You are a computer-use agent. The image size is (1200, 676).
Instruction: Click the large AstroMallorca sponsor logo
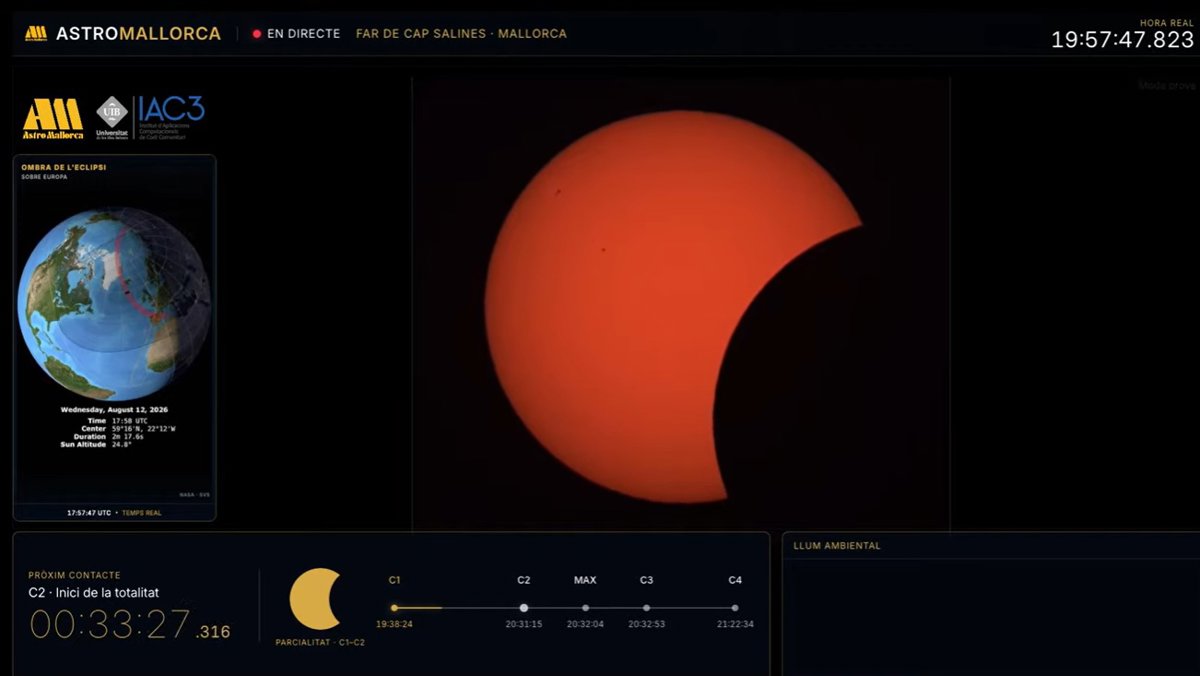(53, 119)
